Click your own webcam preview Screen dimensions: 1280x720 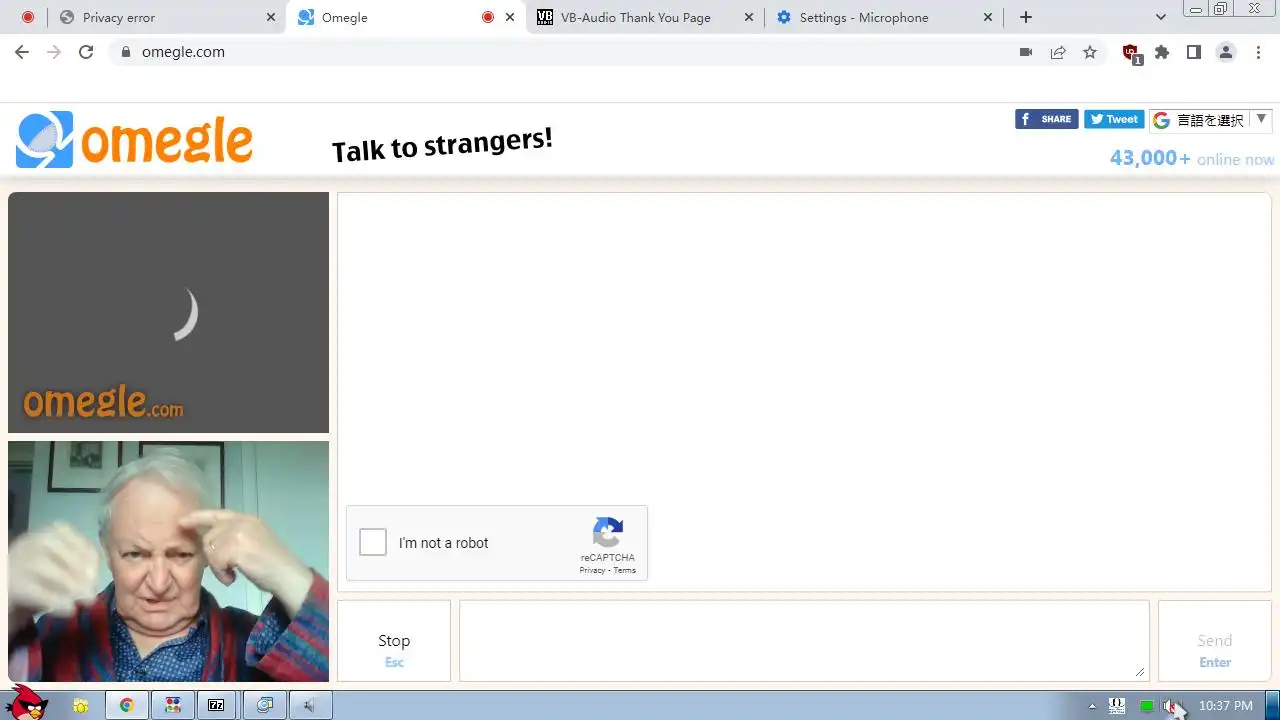[168, 561]
